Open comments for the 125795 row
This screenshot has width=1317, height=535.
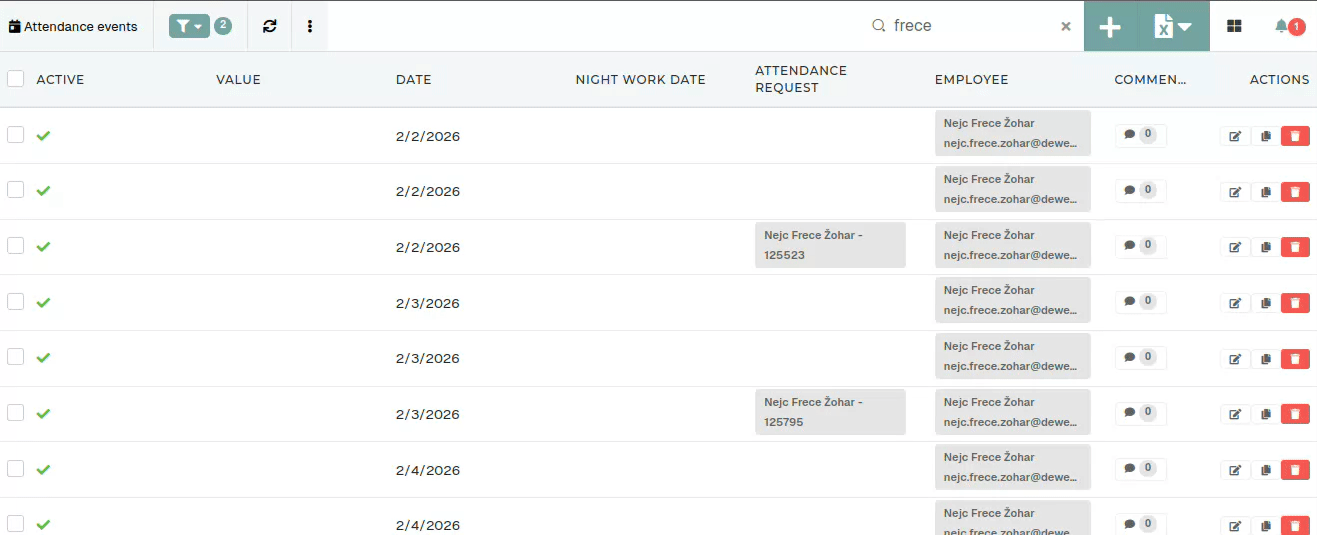(1140, 413)
